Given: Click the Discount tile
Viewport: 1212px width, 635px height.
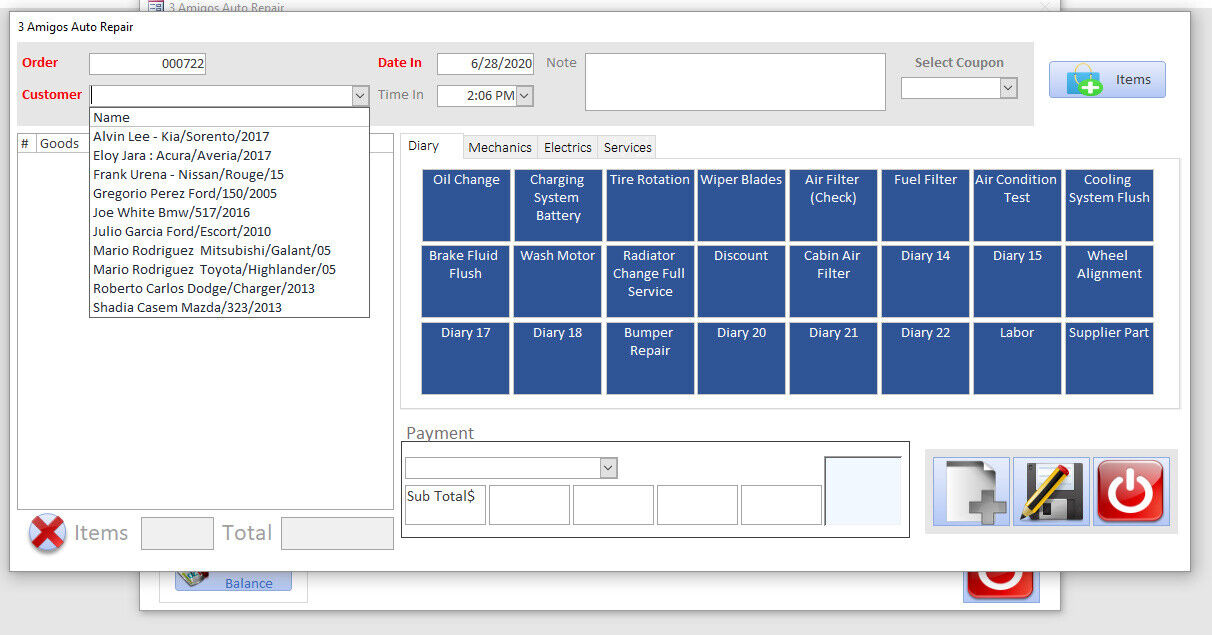Looking at the screenshot, I should point(741,281).
